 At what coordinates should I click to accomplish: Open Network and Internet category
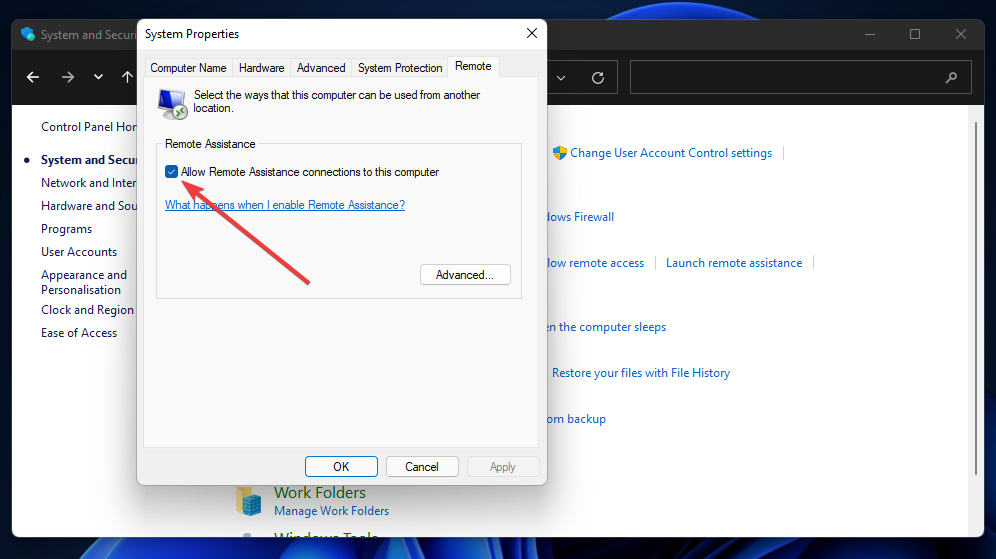(x=89, y=182)
